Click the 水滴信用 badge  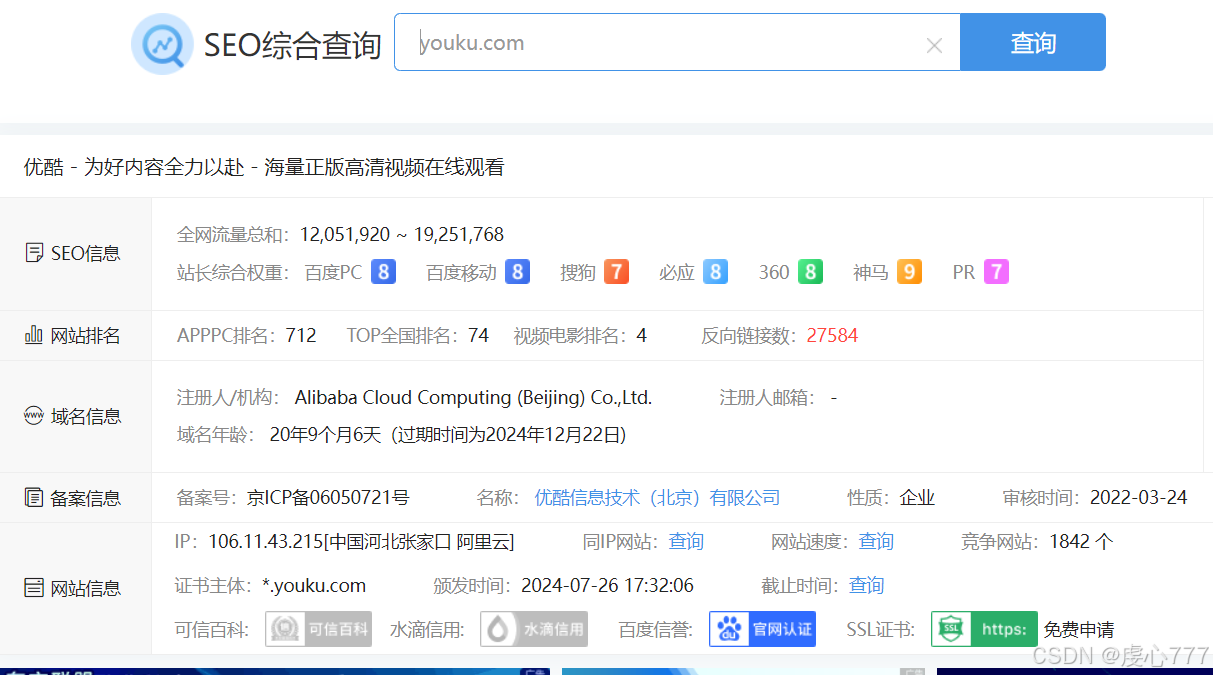pos(534,629)
